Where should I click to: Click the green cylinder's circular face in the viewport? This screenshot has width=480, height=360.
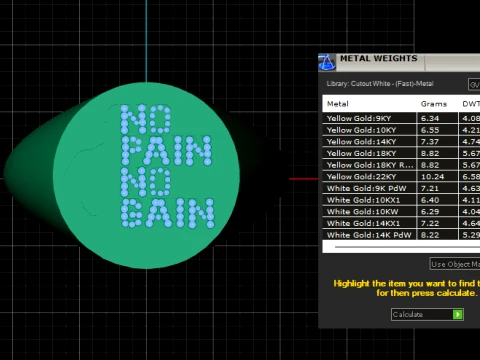[x=146, y=175]
